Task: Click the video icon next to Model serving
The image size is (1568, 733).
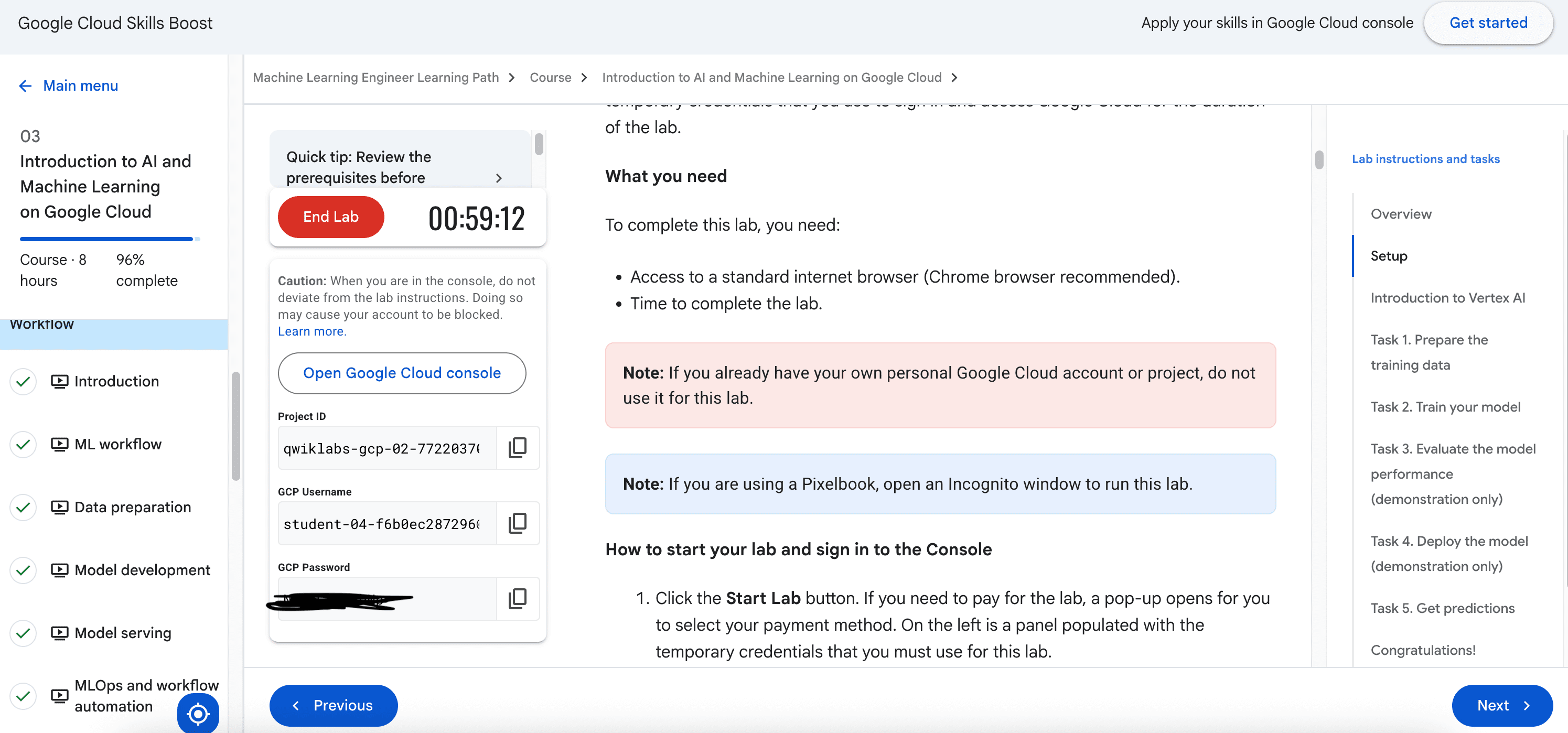Action: point(59,632)
